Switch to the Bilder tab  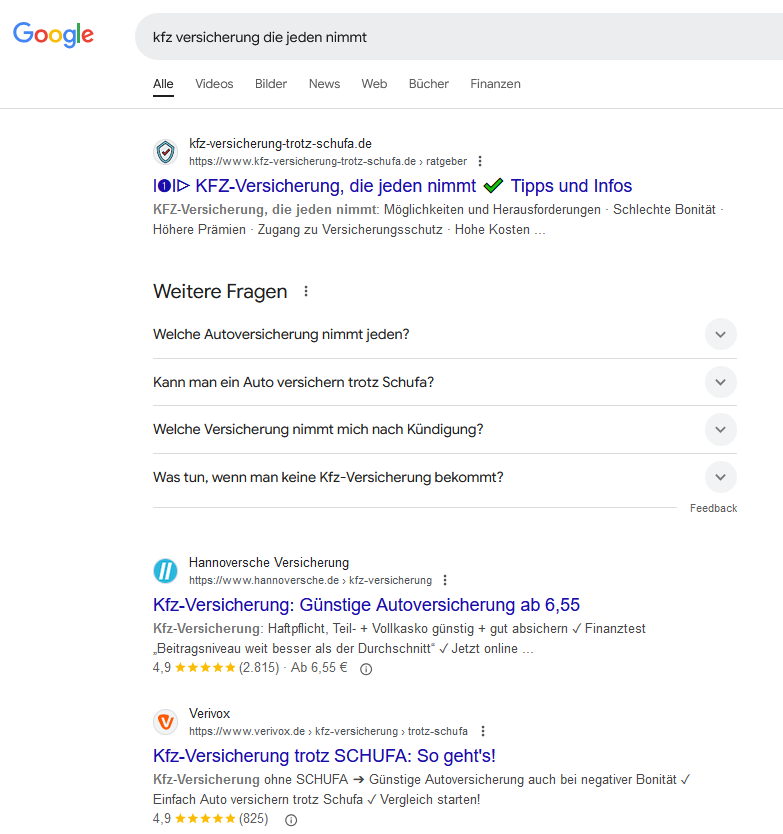(x=271, y=84)
